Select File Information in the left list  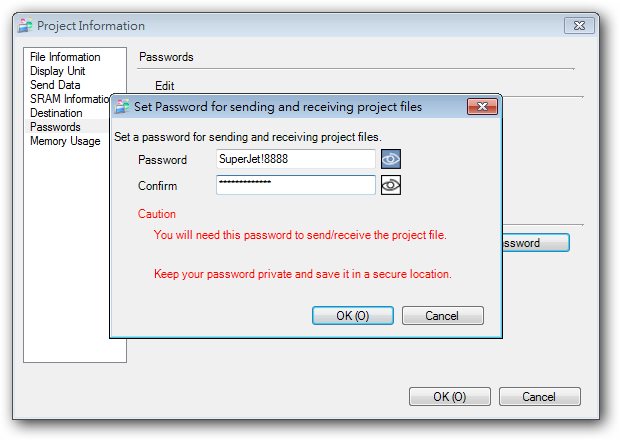coord(65,58)
